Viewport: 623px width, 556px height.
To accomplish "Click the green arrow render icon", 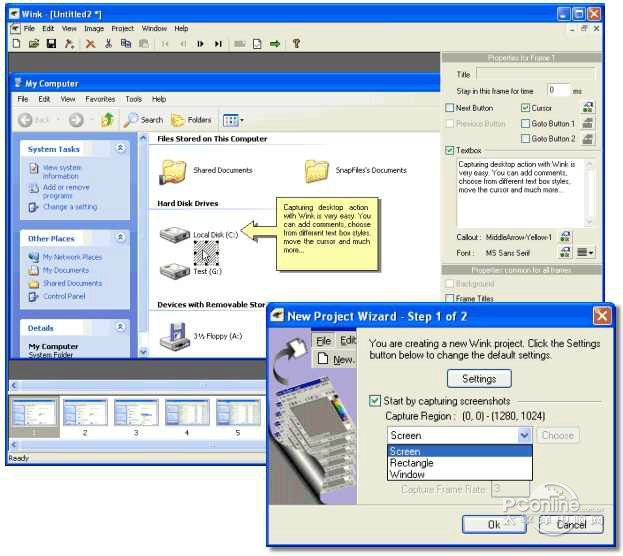I will point(275,44).
